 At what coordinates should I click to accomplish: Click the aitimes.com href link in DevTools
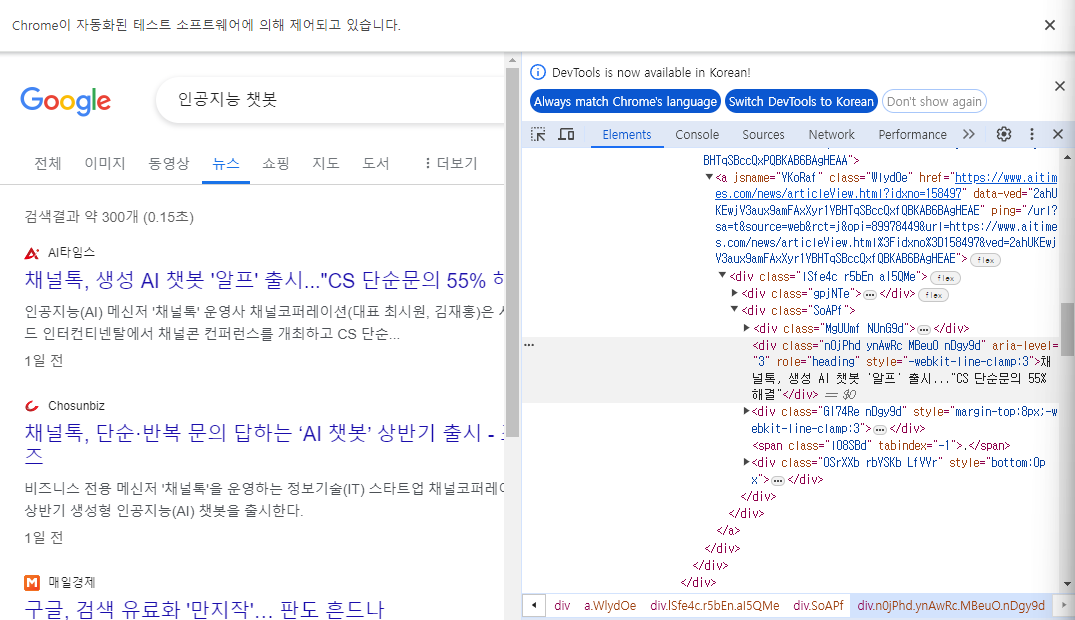click(x=886, y=186)
